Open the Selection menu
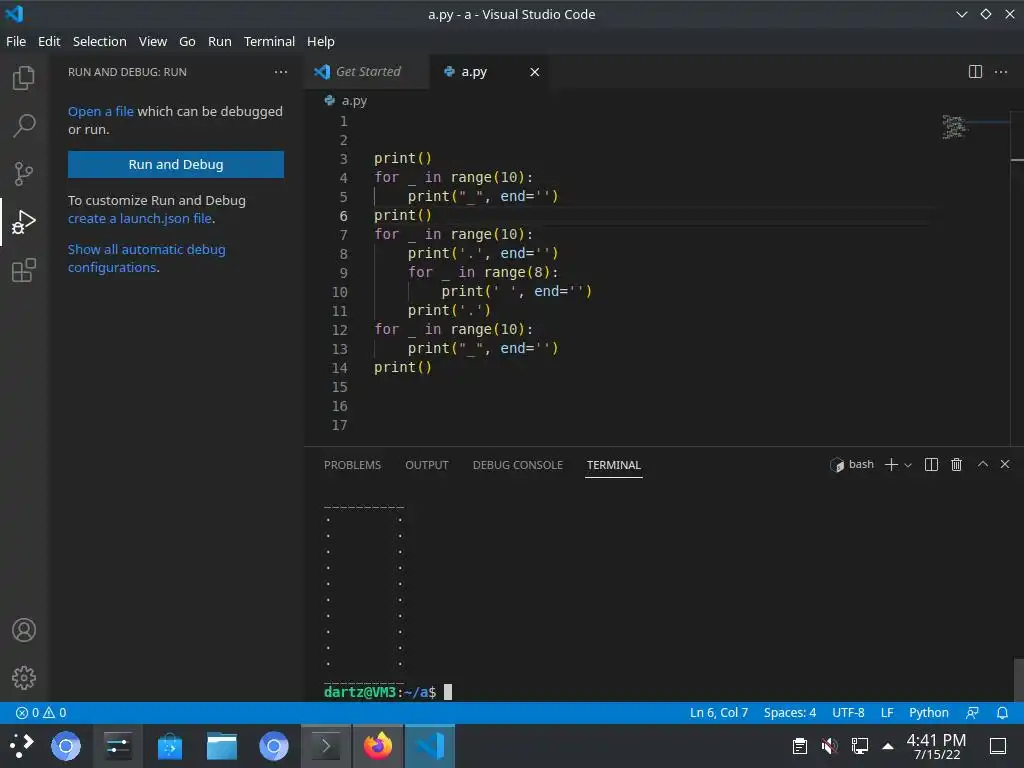This screenshot has width=1024, height=768. click(99, 41)
